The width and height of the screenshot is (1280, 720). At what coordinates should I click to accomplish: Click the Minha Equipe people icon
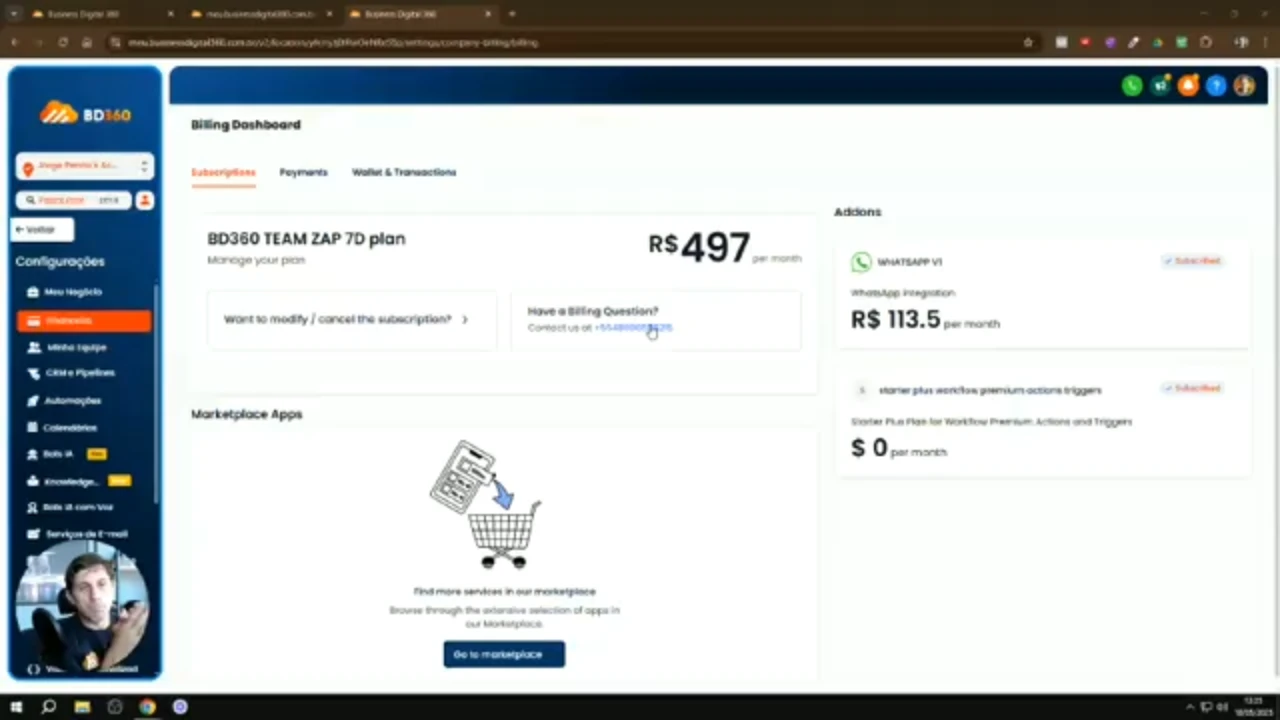click(x=34, y=347)
